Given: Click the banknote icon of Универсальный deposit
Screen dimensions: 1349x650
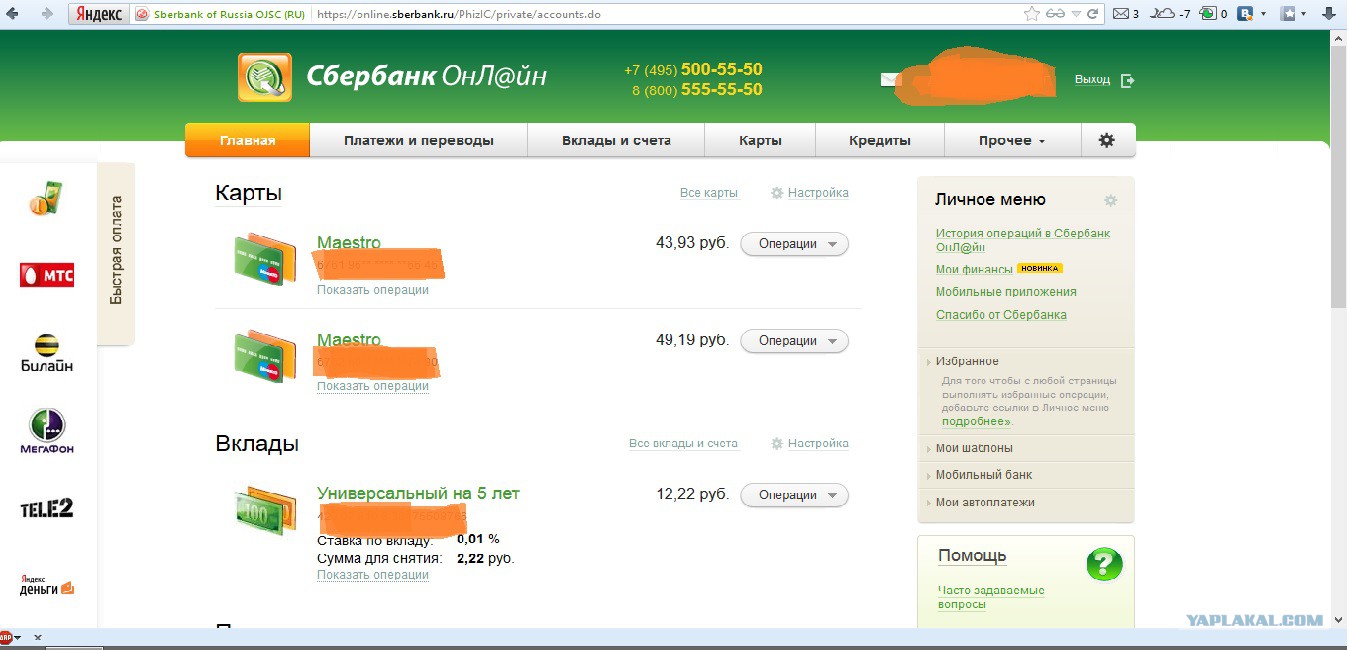Looking at the screenshot, I should coord(264,510).
